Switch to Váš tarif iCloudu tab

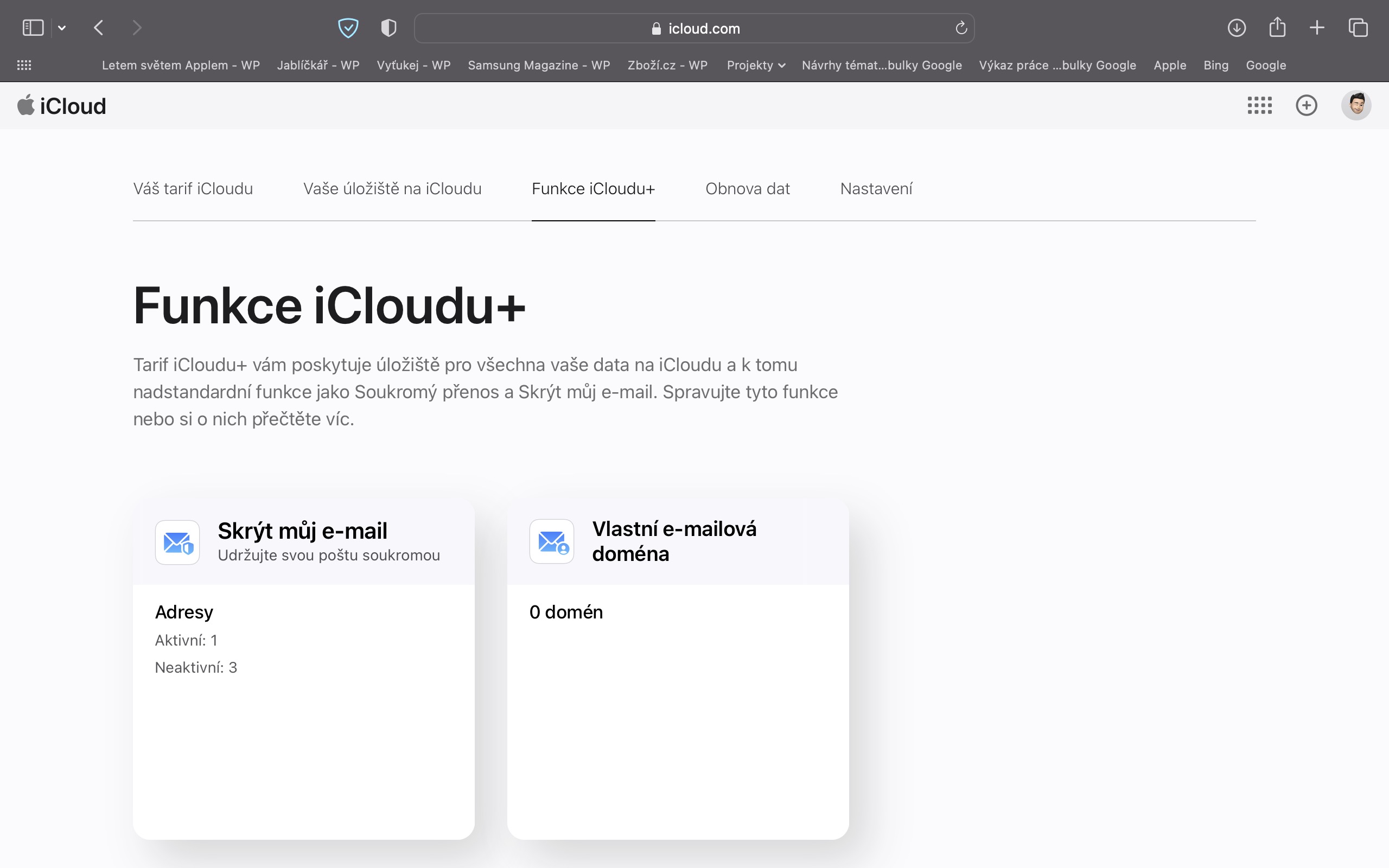coord(193,189)
